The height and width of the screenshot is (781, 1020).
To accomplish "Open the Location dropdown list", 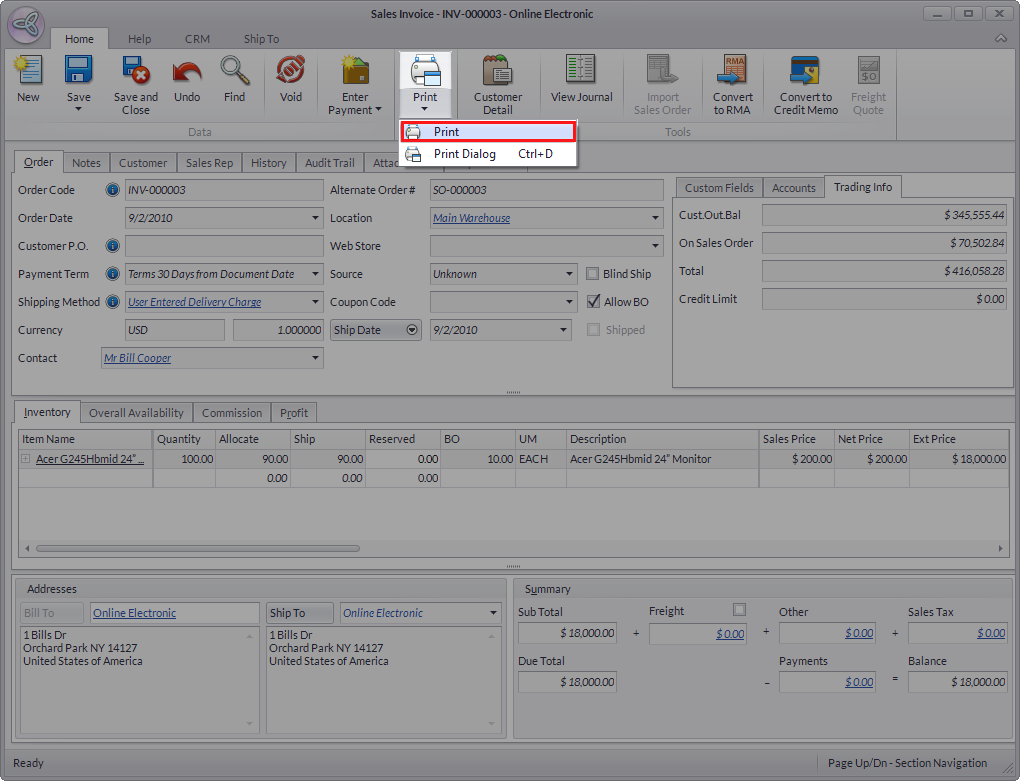I will click(x=655, y=218).
